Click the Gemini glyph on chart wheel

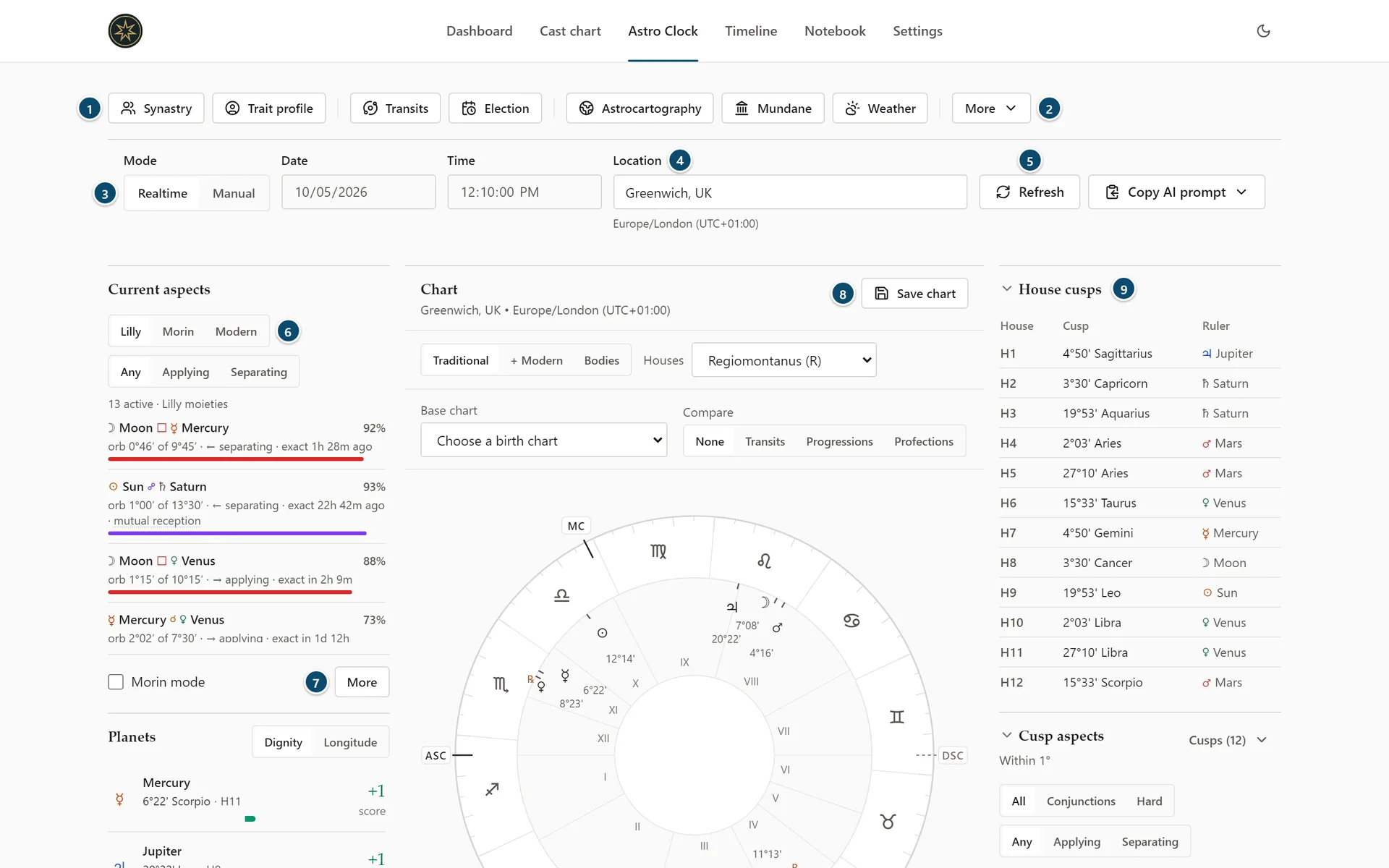click(x=897, y=717)
